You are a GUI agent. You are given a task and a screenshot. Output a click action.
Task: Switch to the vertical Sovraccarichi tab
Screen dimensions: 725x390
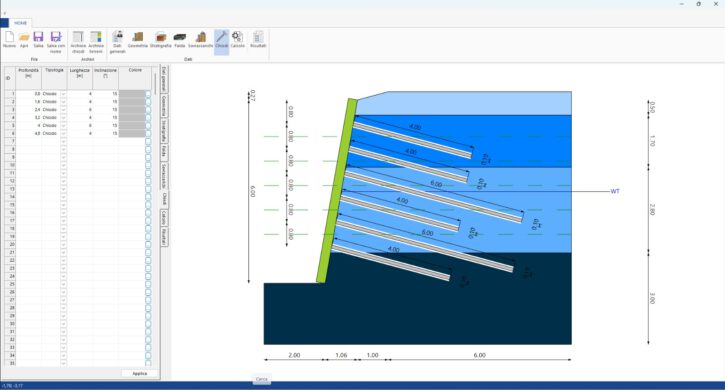click(x=164, y=175)
